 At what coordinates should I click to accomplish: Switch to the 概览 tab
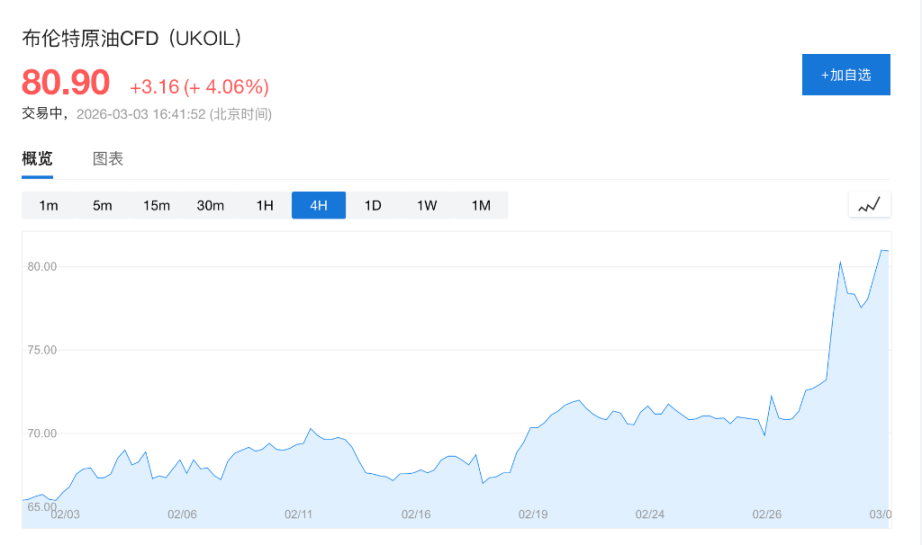point(37,159)
